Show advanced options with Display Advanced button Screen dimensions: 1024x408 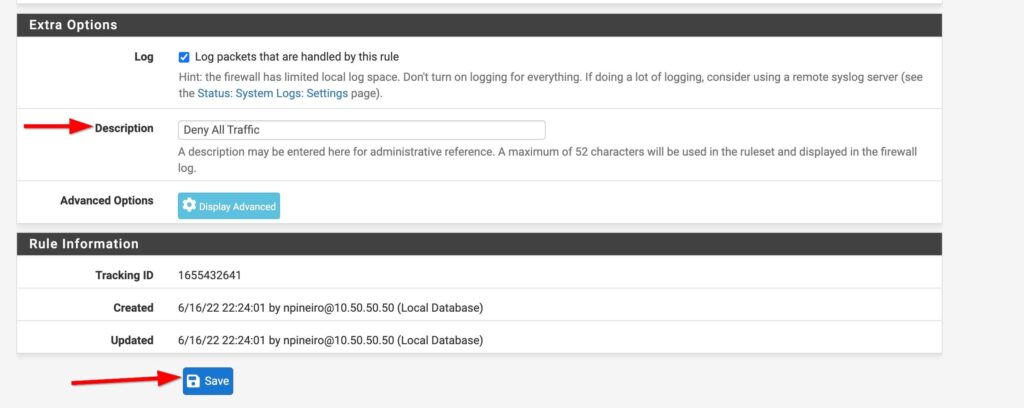point(229,206)
